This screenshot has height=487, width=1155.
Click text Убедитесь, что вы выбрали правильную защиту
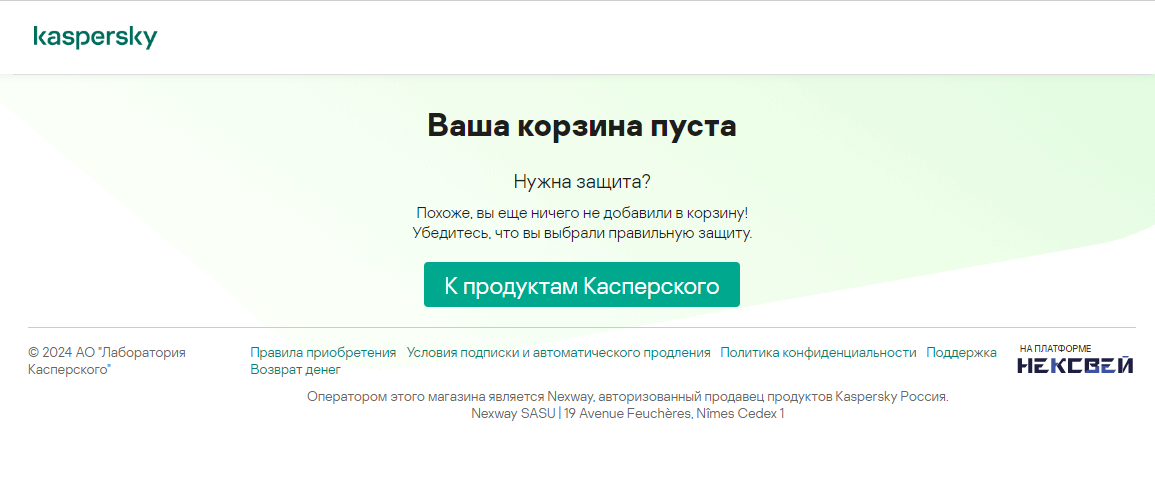click(x=582, y=234)
